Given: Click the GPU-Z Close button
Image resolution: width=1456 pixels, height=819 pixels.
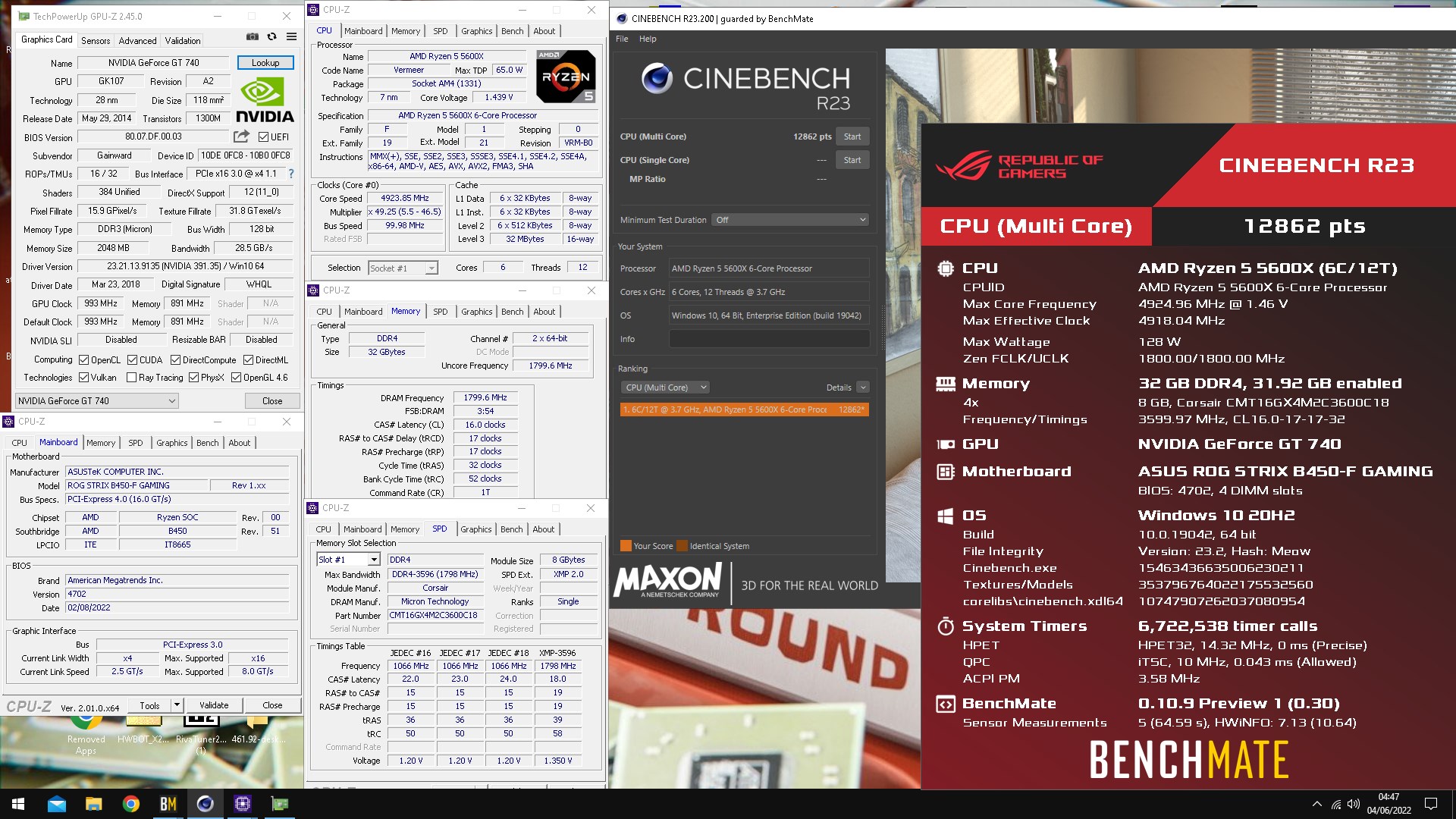Looking at the screenshot, I should (272, 401).
